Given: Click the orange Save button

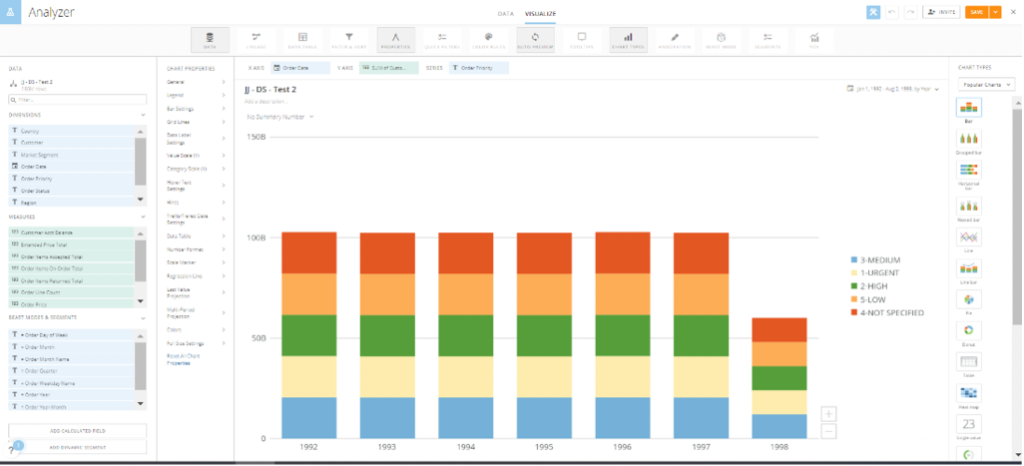Looking at the screenshot, I should click(x=977, y=12).
